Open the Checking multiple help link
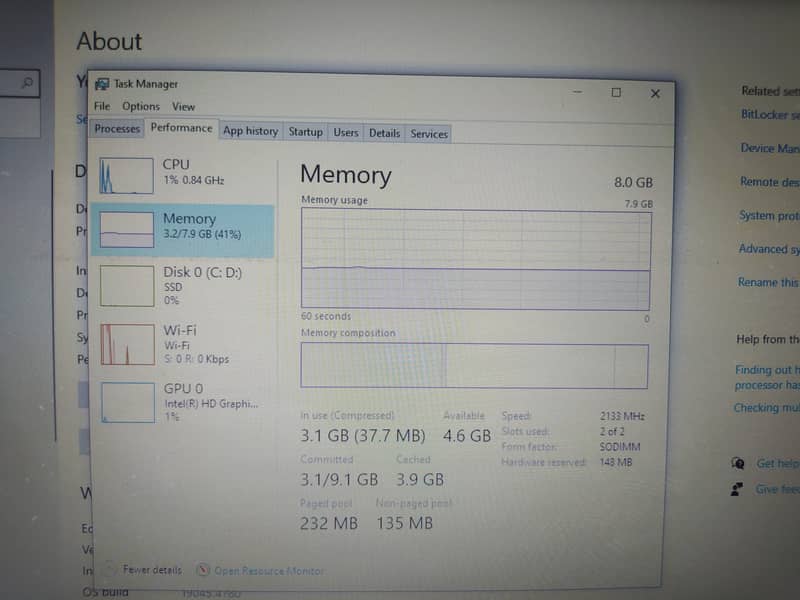The width and height of the screenshot is (800, 600). click(x=766, y=408)
